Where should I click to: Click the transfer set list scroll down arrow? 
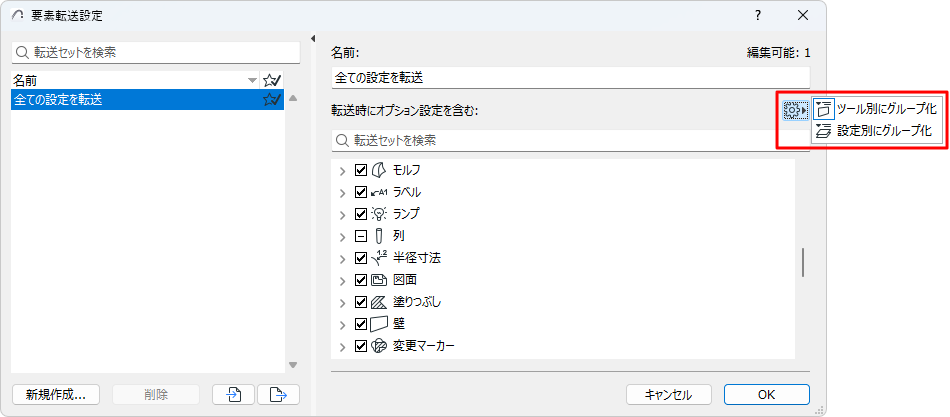click(293, 365)
